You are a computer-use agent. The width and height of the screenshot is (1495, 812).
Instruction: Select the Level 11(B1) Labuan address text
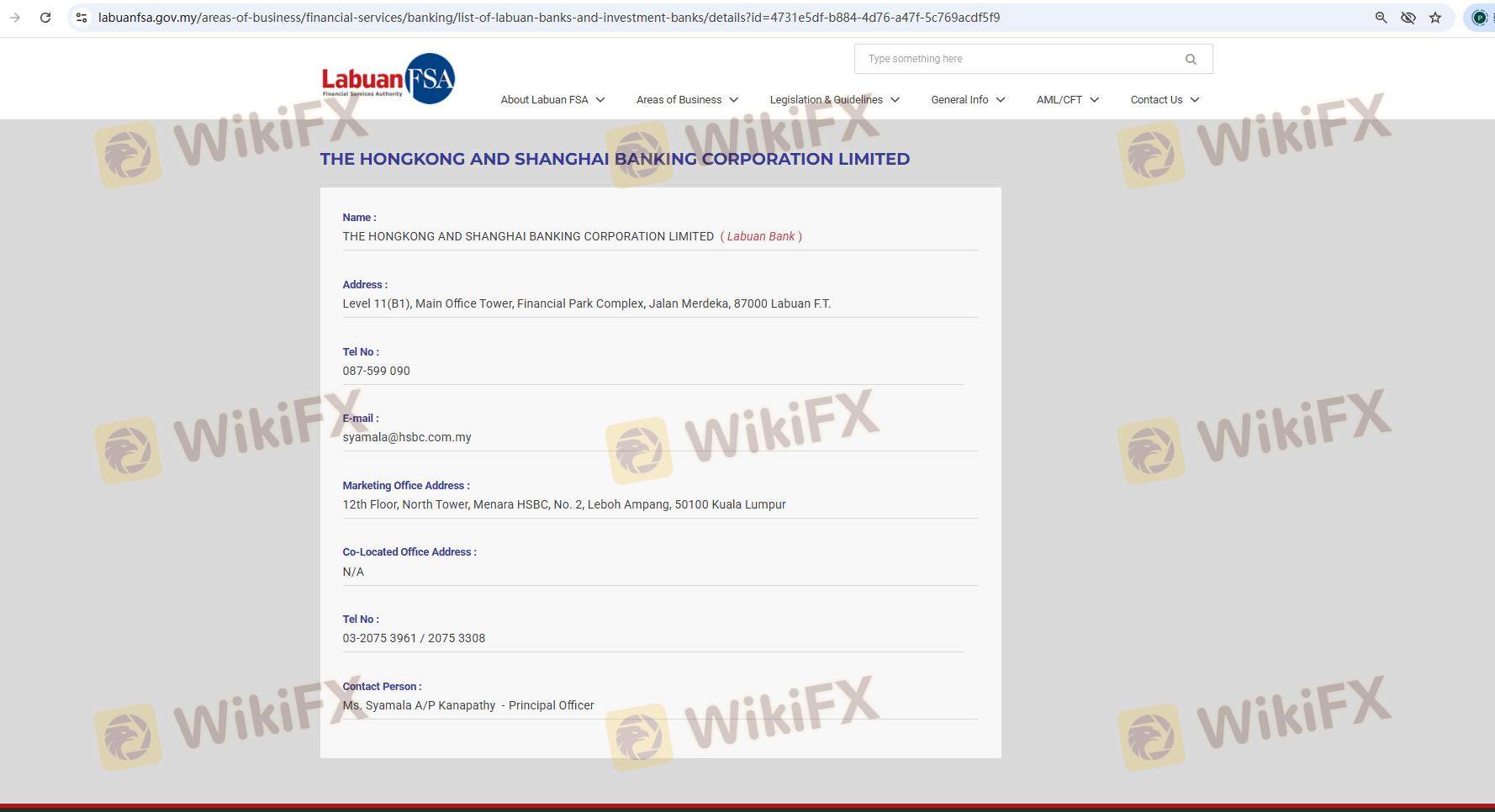pyautogui.click(x=586, y=303)
